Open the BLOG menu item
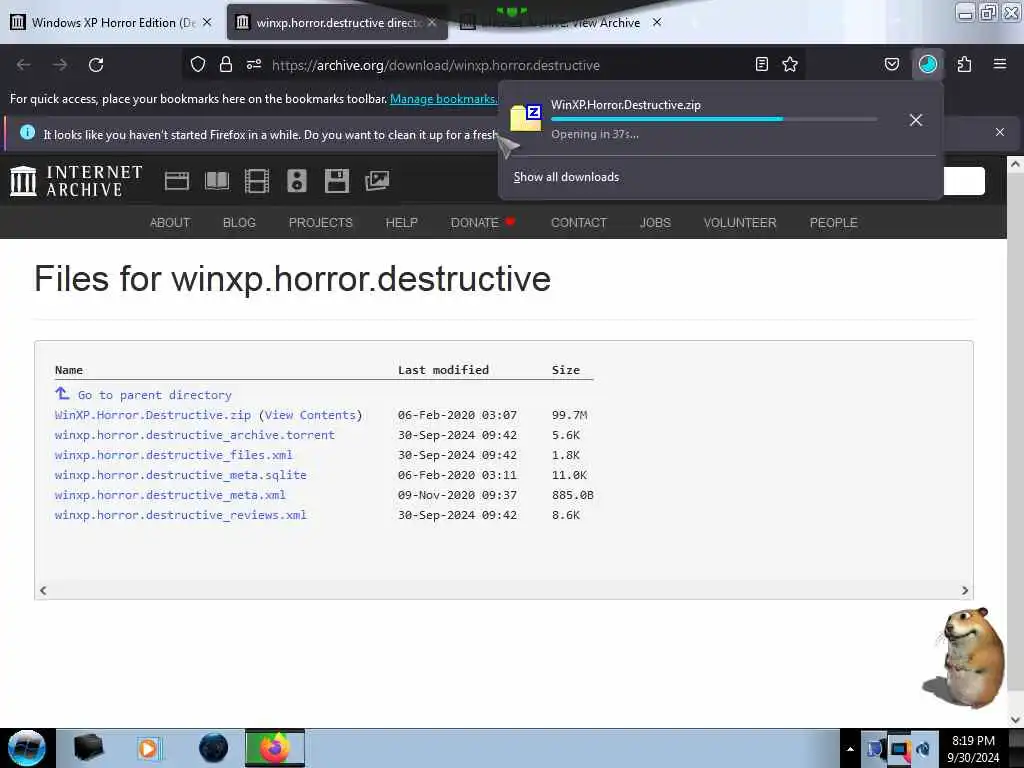Screen dimensions: 1024x768 (x=239, y=223)
